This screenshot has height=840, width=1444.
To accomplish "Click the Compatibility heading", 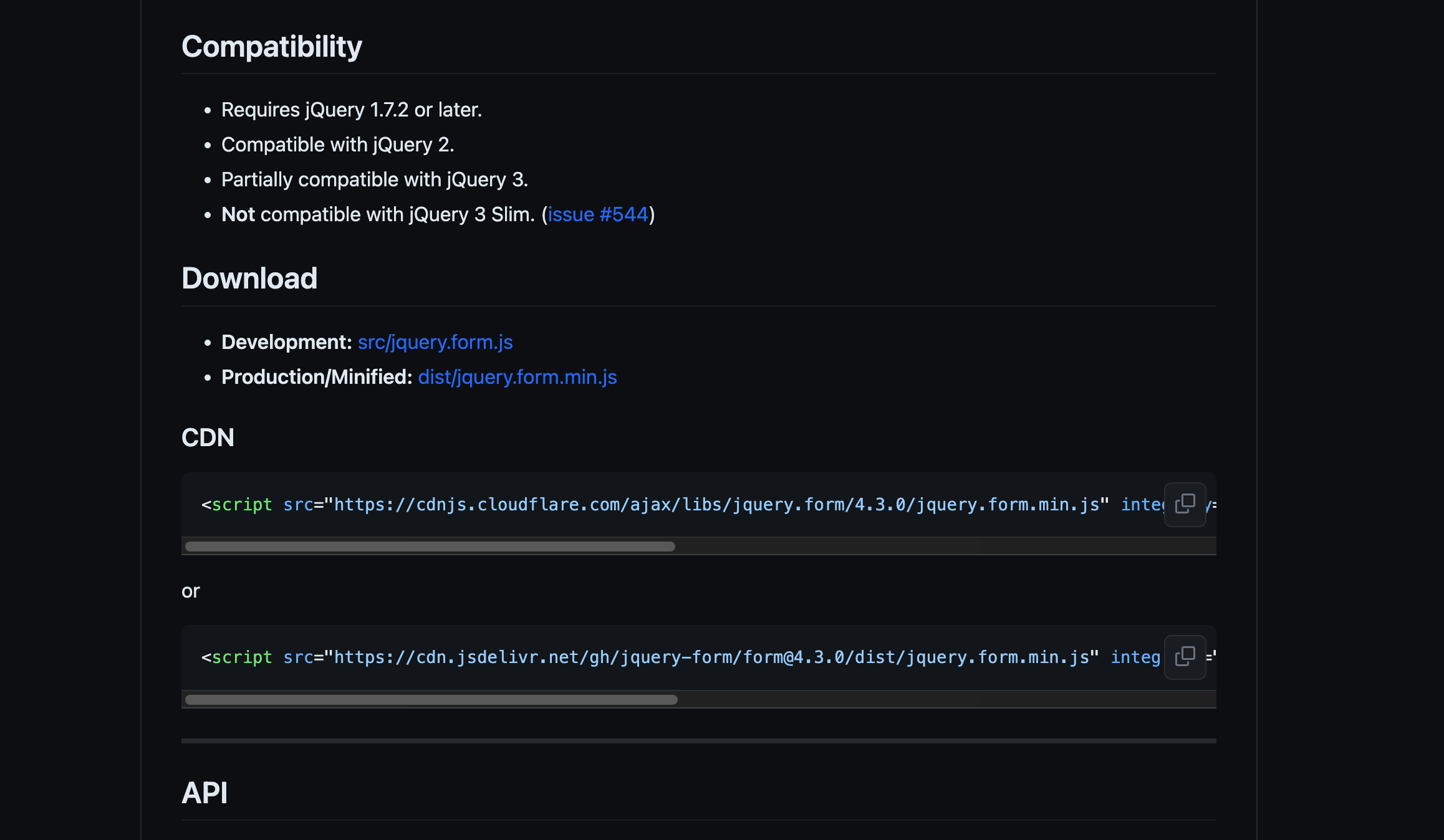I will pyautogui.click(x=272, y=47).
